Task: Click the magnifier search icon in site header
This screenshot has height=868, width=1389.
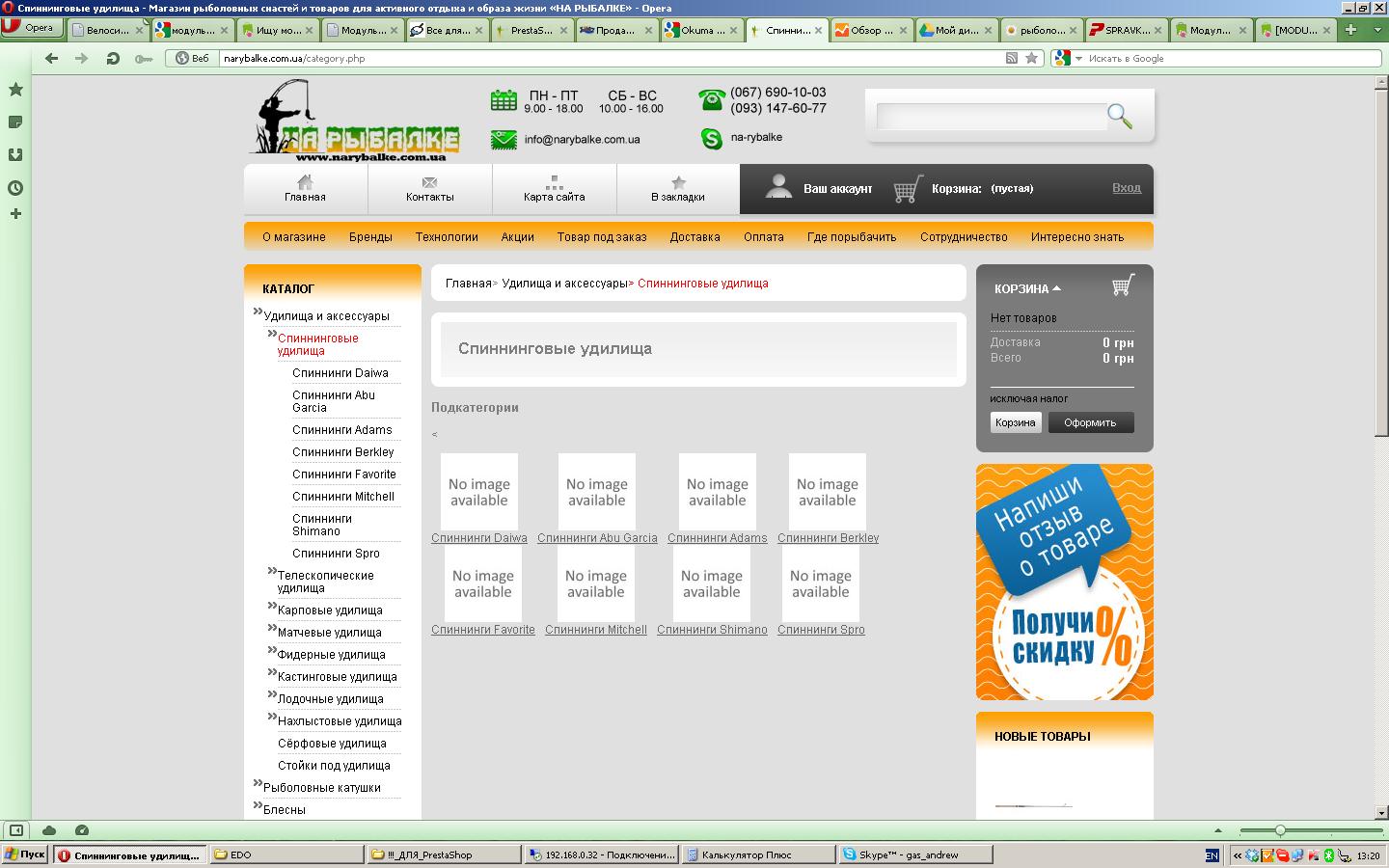Action: coord(1119,117)
